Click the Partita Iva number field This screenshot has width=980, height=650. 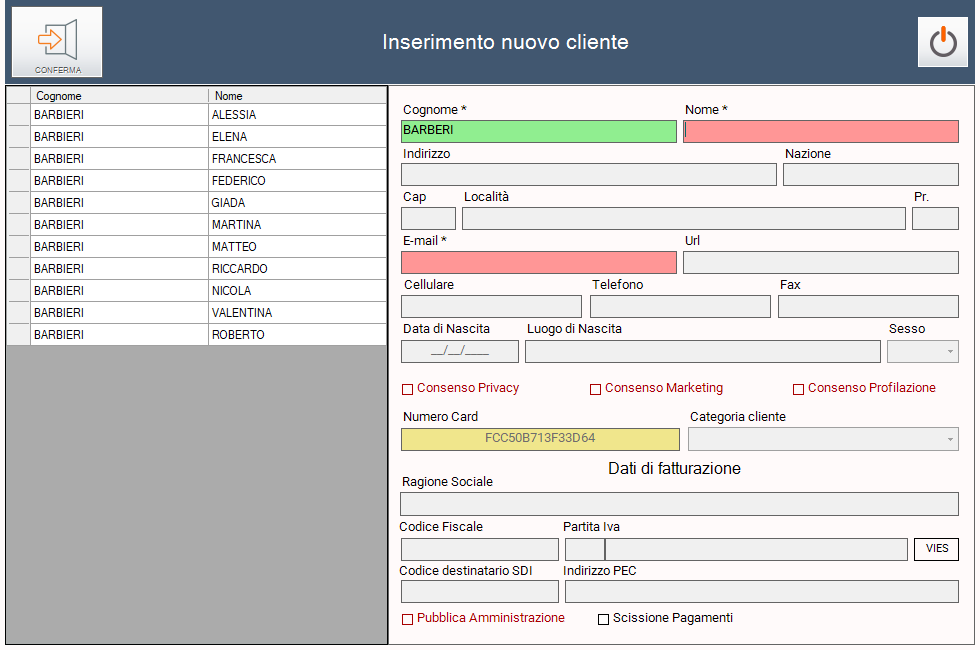tap(756, 549)
